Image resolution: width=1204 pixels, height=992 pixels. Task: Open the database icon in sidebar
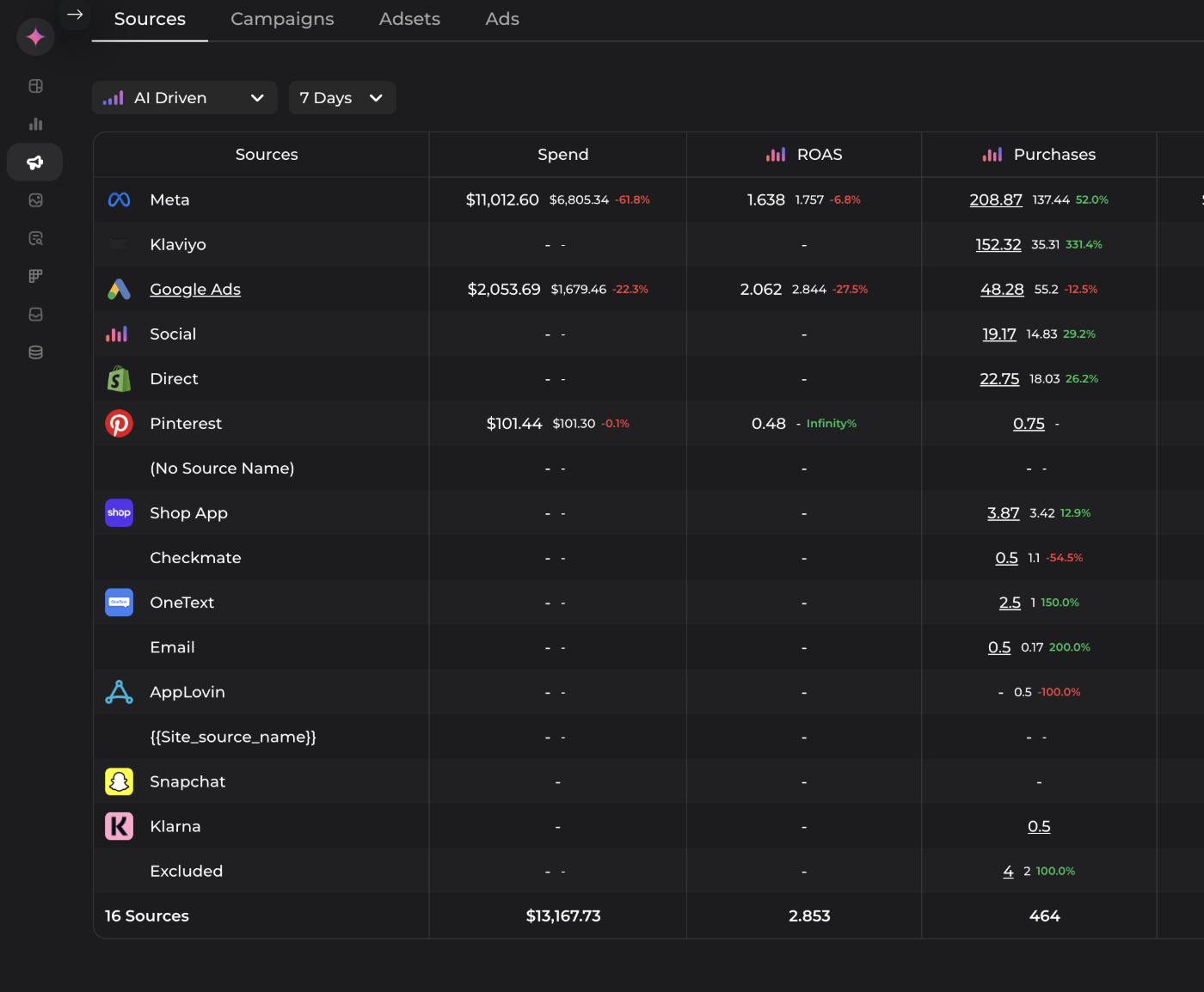(35, 352)
